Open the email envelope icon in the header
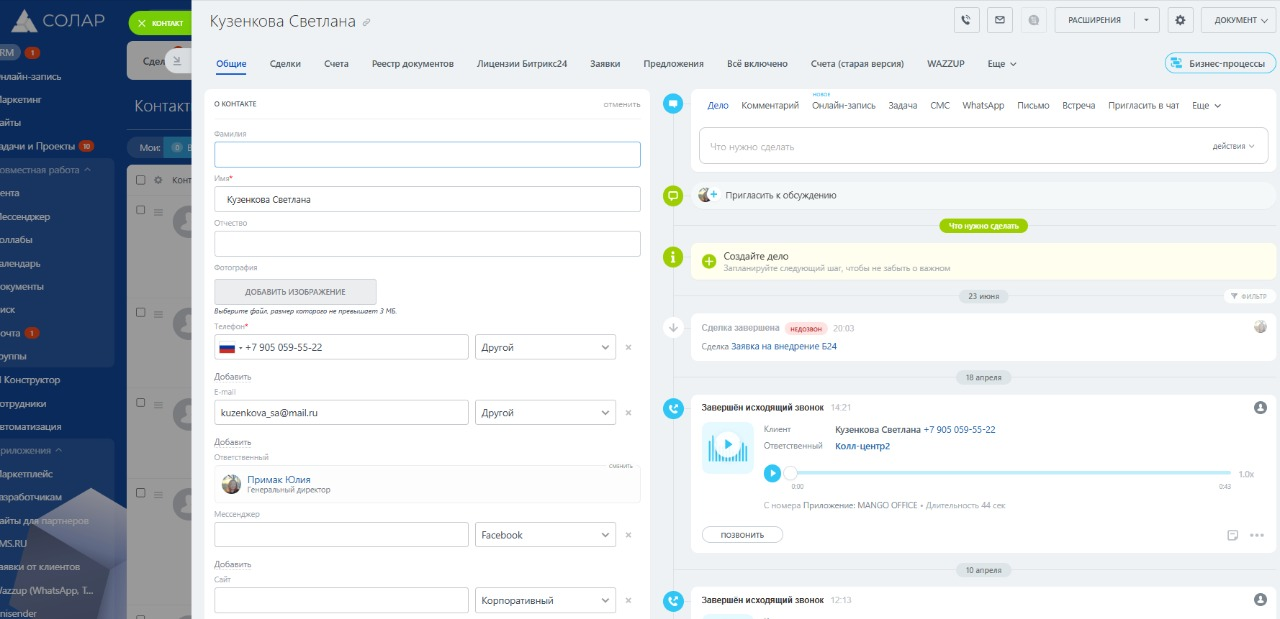The height and width of the screenshot is (619, 1280). 999,19
